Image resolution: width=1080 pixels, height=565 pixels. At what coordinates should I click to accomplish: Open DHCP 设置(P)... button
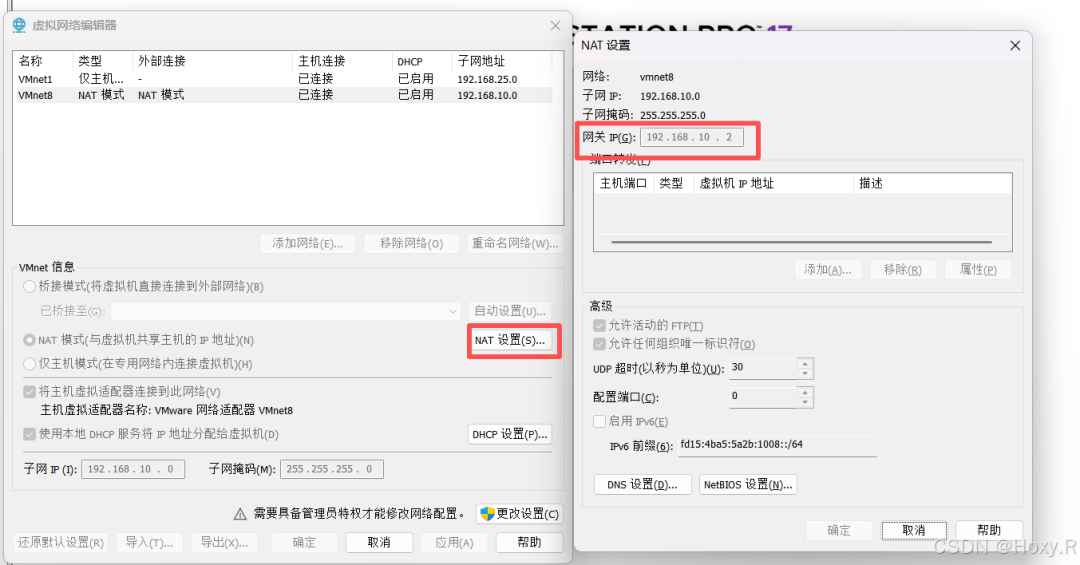click(510, 434)
